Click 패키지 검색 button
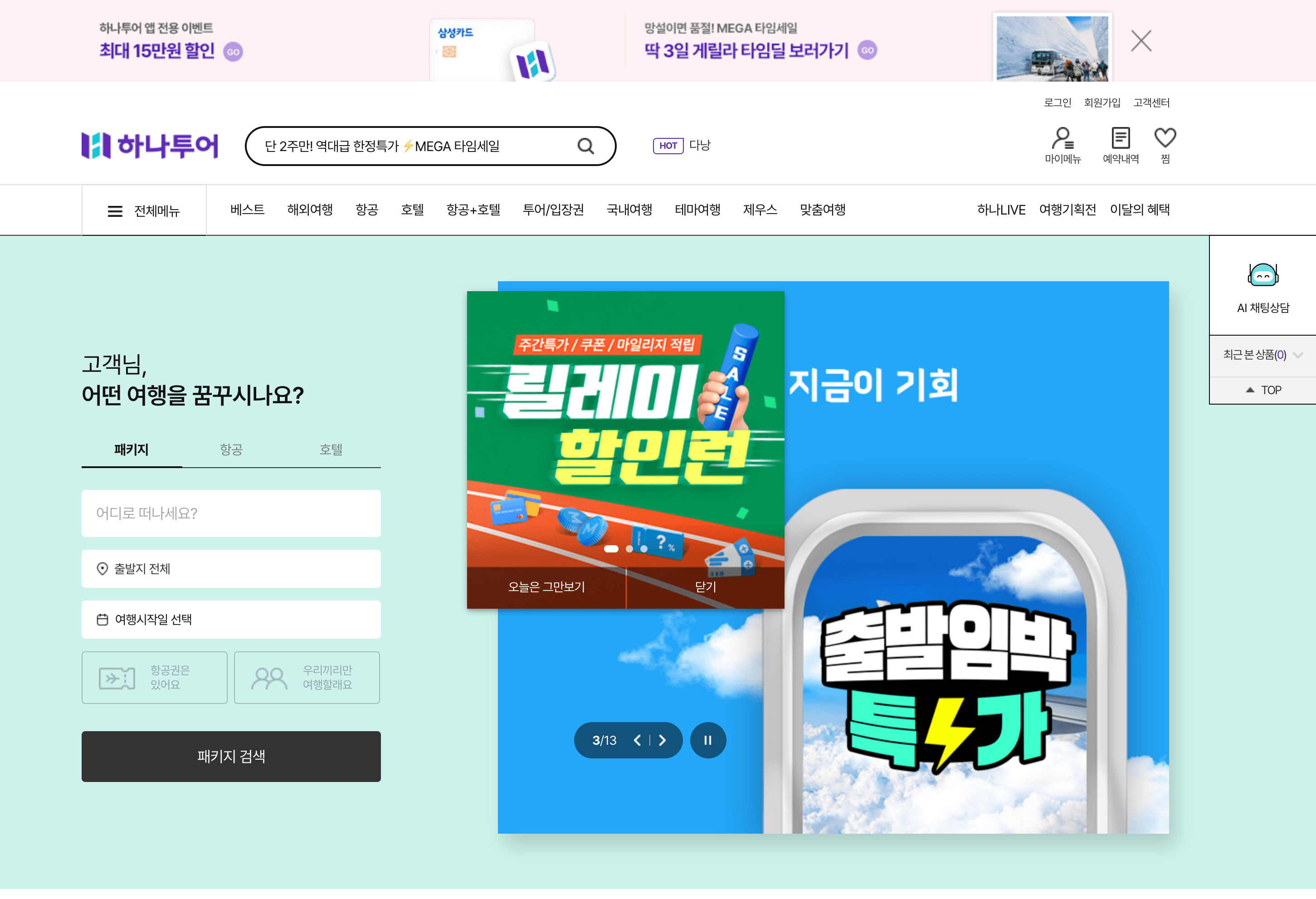The image size is (1316, 899). point(231,756)
